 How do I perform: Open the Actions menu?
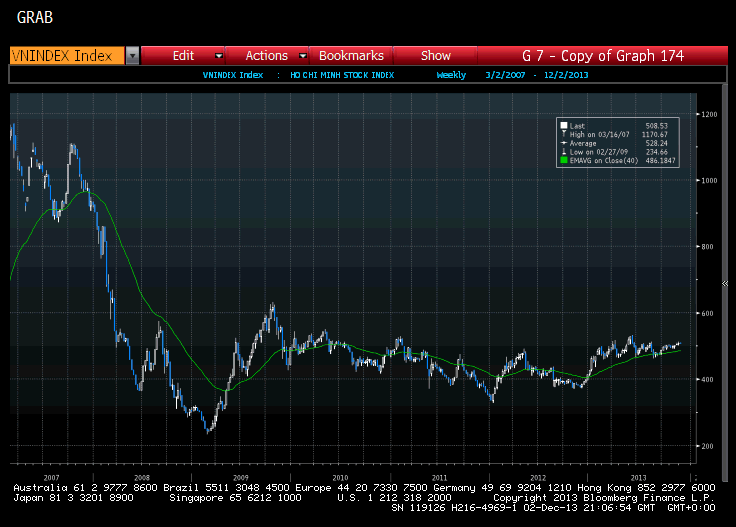[266, 56]
